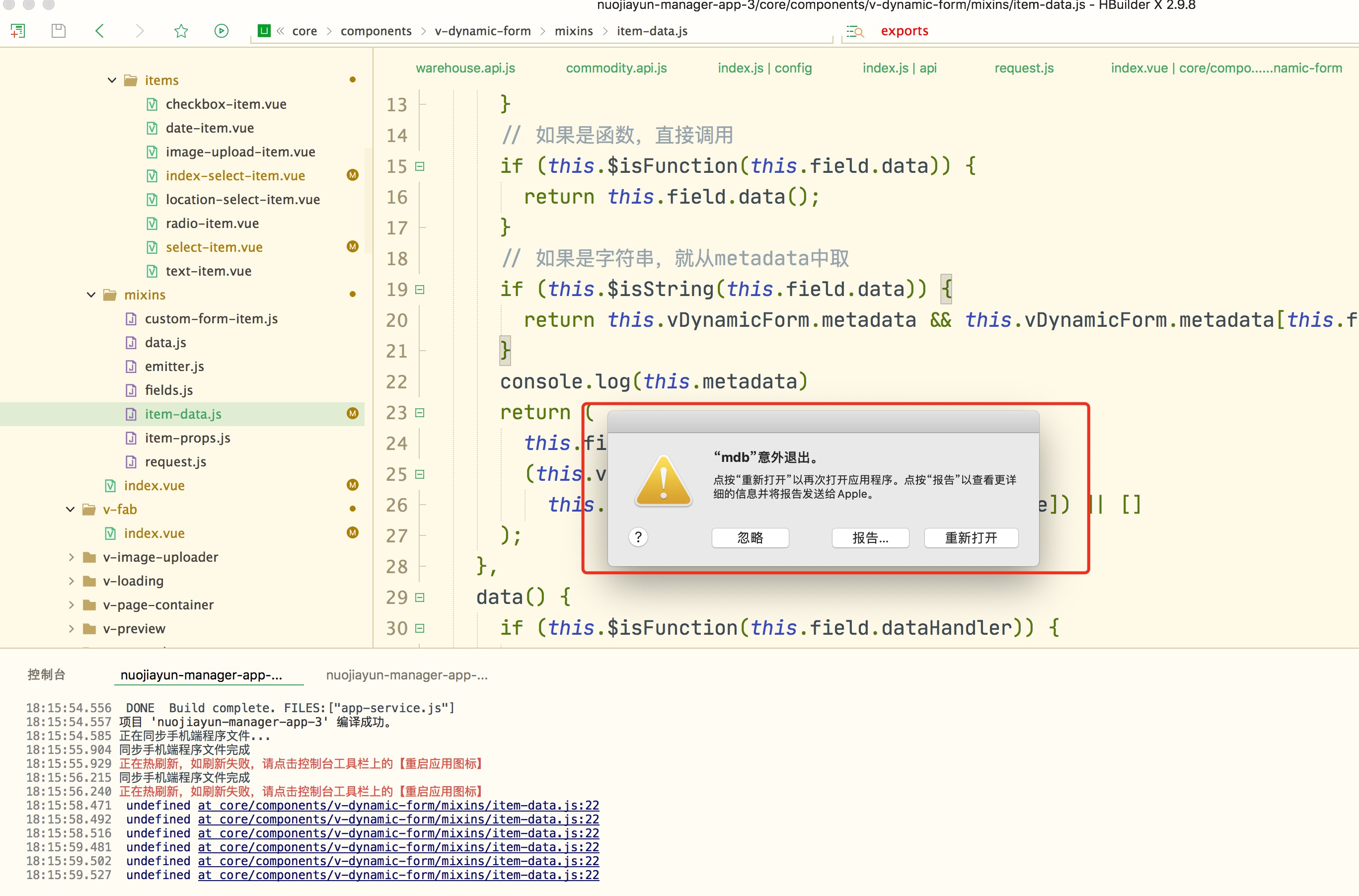Expand the v-image-uploader folder
Viewport: 1359px width, 896px height.
(x=72, y=557)
